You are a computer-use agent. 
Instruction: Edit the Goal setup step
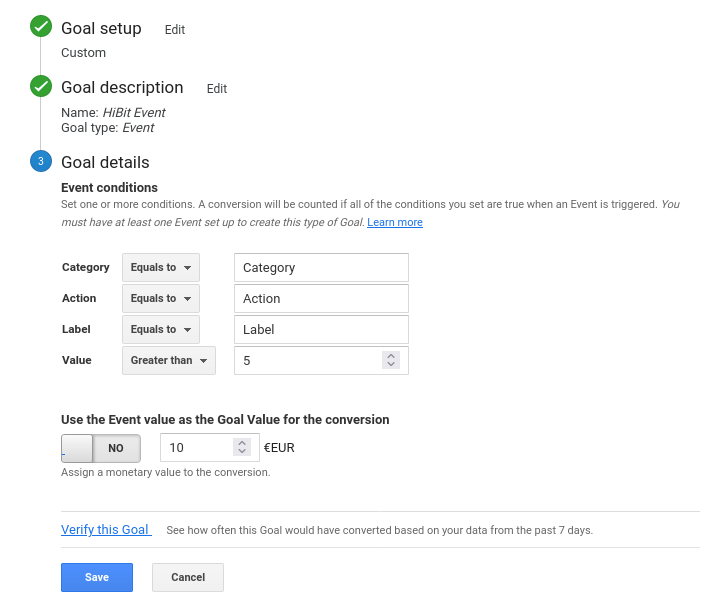[175, 30]
